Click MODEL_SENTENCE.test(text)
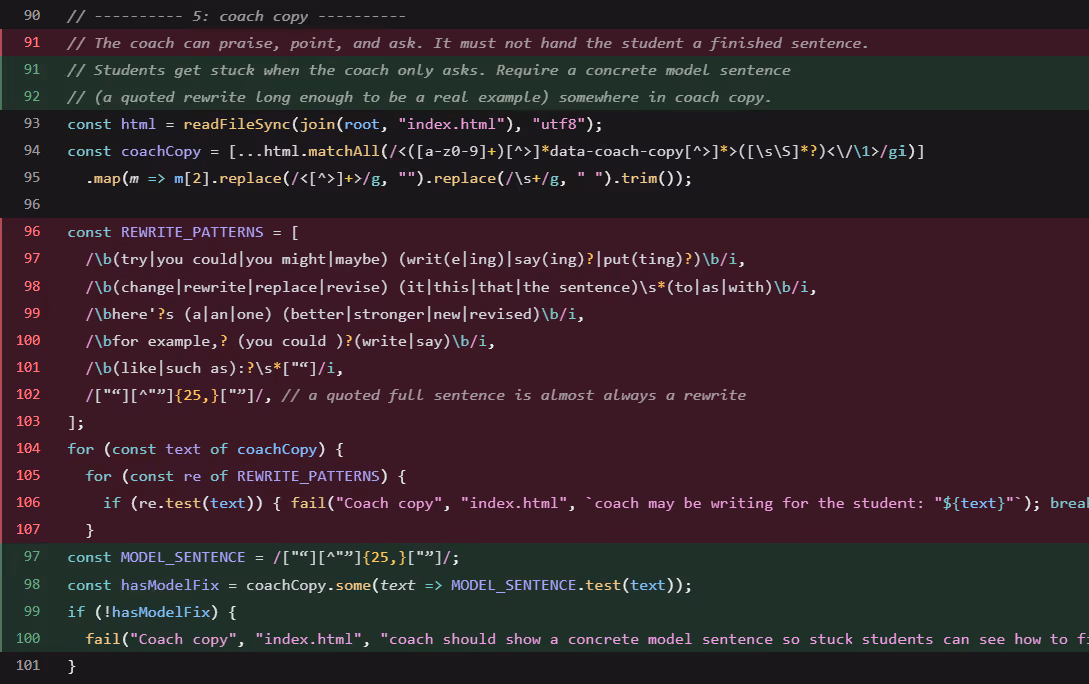 (x=563, y=585)
